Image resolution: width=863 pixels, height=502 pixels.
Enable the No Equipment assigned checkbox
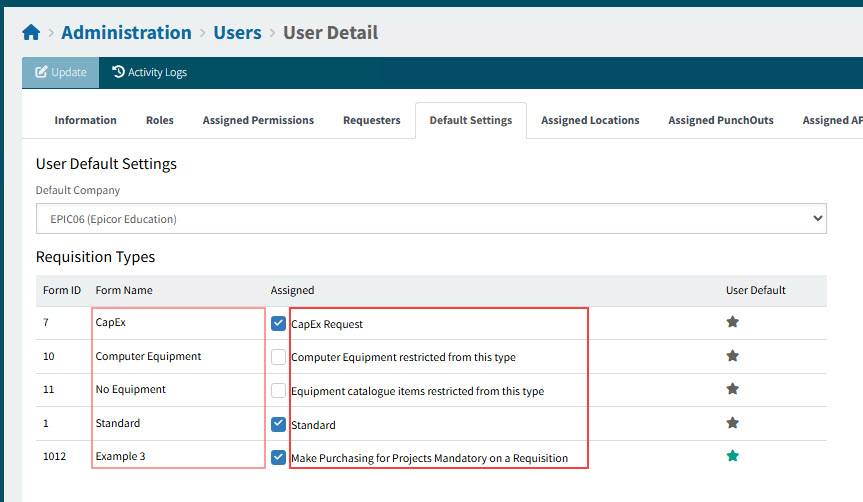pos(278,391)
